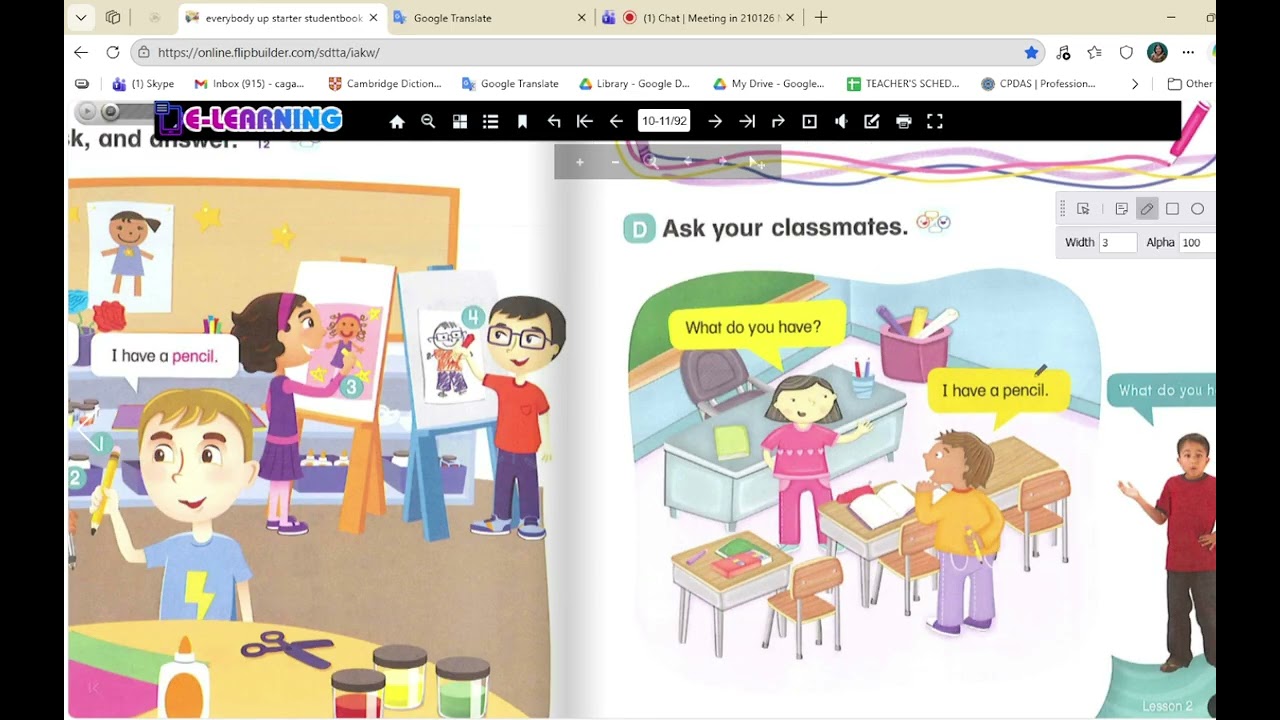The image size is (1280, 720).
Task: Open Google Translate bookmark in favorites bar
Action: pos(510,84)
